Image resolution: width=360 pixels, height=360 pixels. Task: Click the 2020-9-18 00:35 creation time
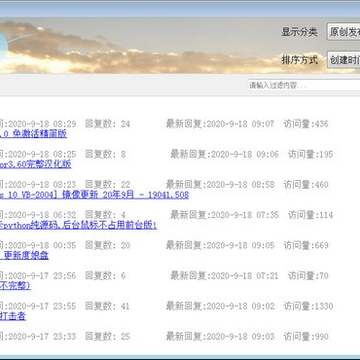[42, 245]
